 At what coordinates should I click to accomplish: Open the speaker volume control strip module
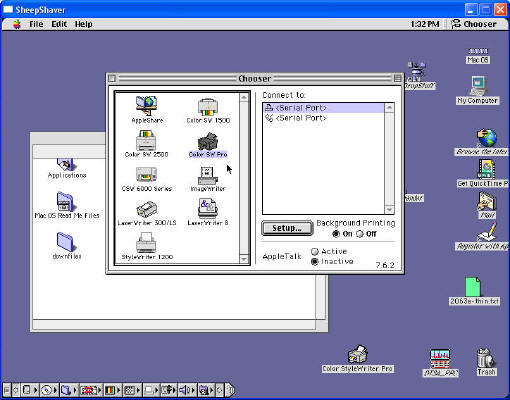tap(187, 390)
